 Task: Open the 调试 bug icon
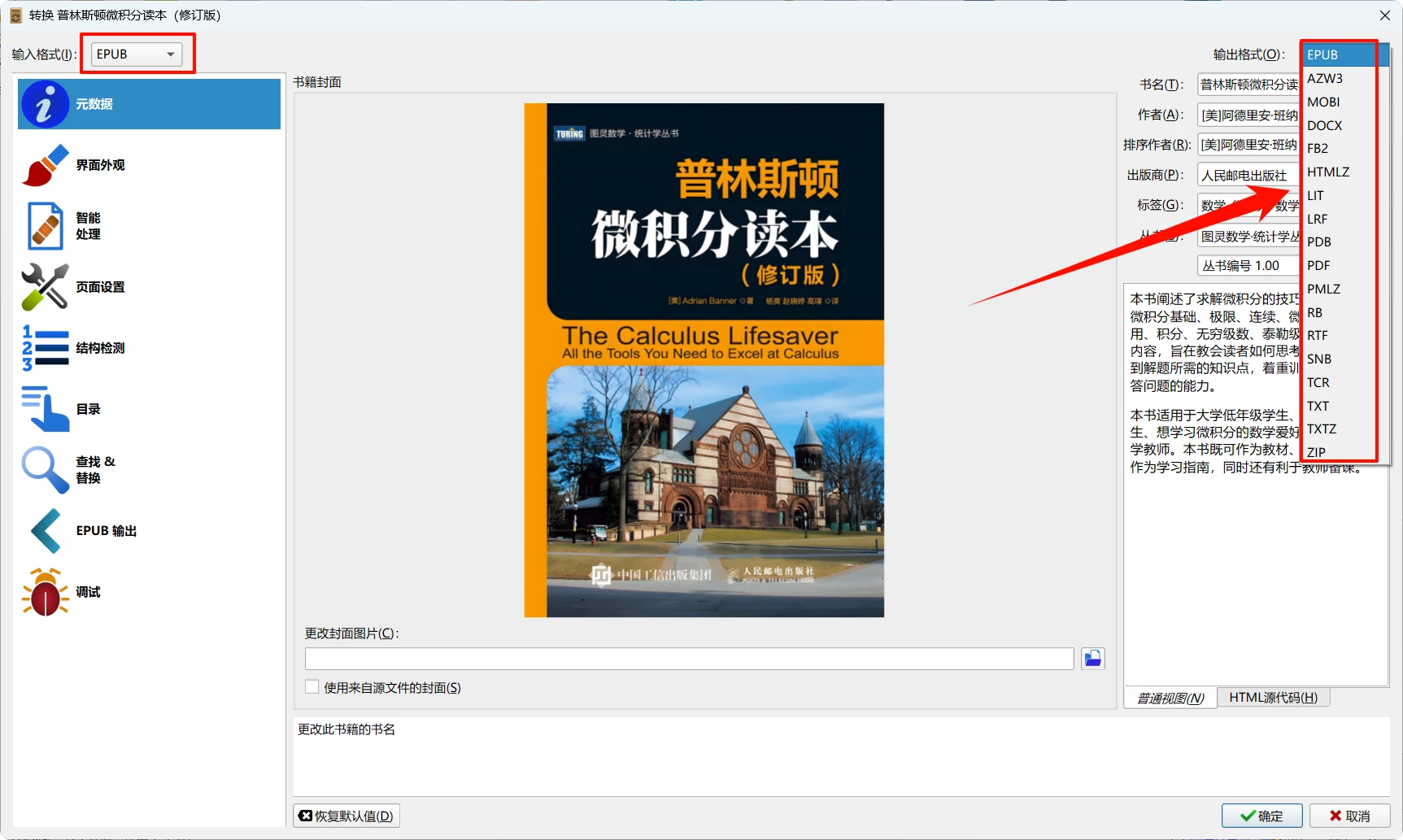click(x=45, y=592)
